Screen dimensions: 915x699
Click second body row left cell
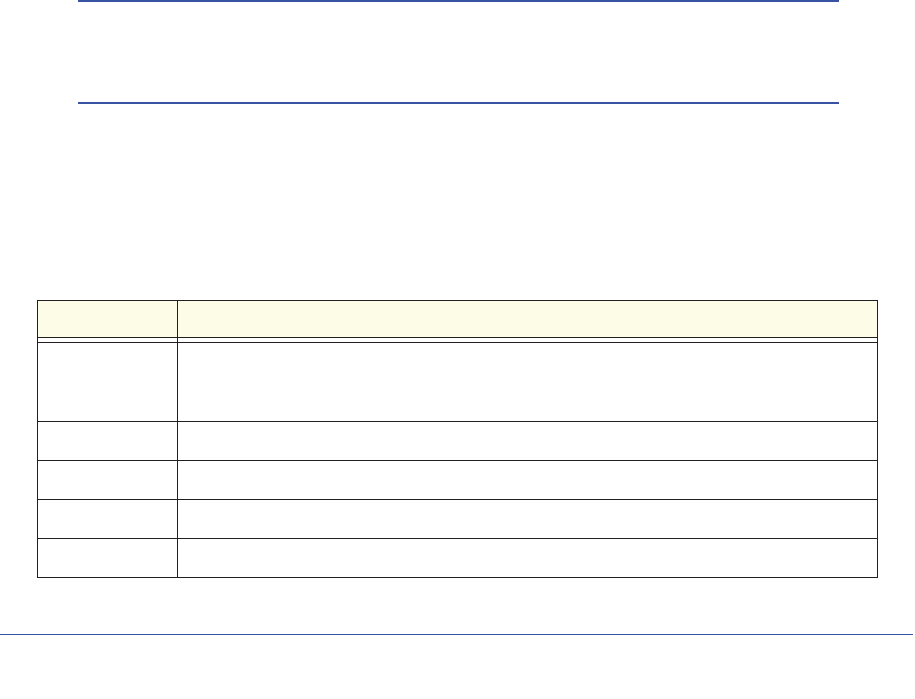[107, 441]
